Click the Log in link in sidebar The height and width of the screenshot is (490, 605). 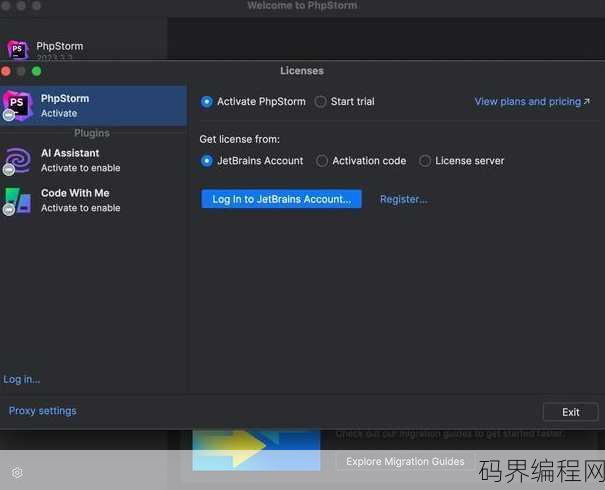(22, 380)
